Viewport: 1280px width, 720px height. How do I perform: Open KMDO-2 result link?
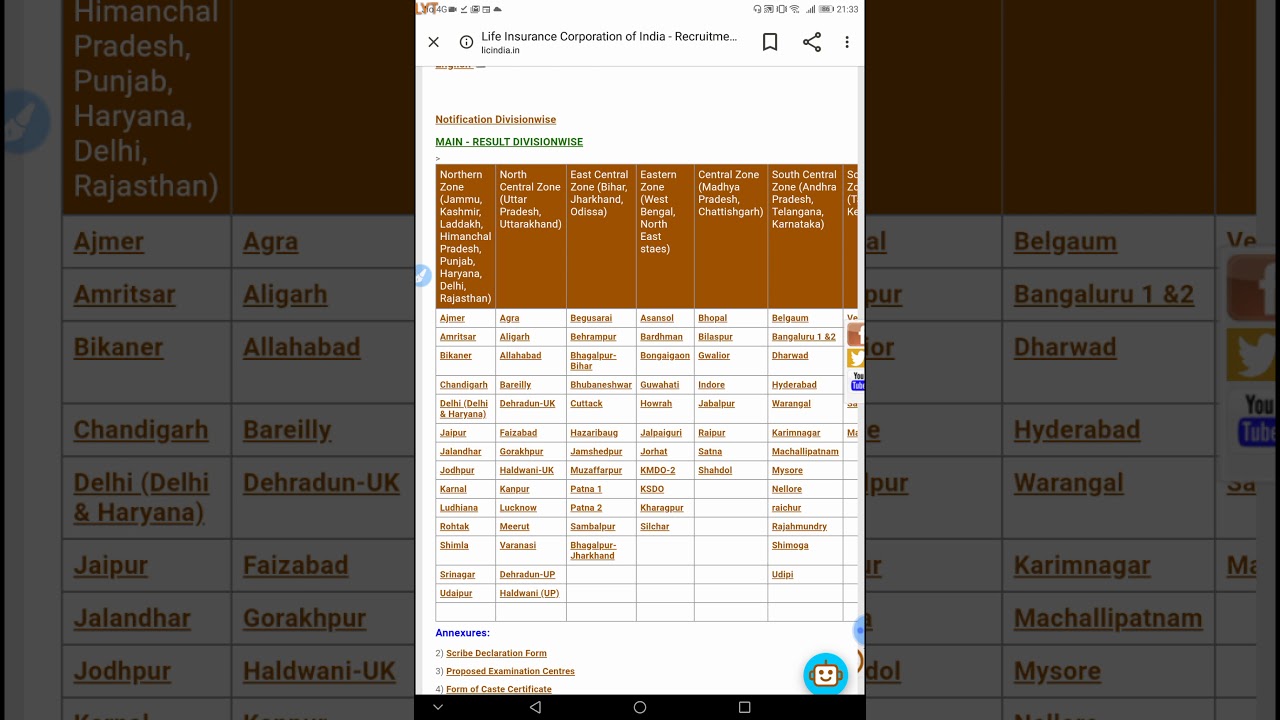point(658,471)
